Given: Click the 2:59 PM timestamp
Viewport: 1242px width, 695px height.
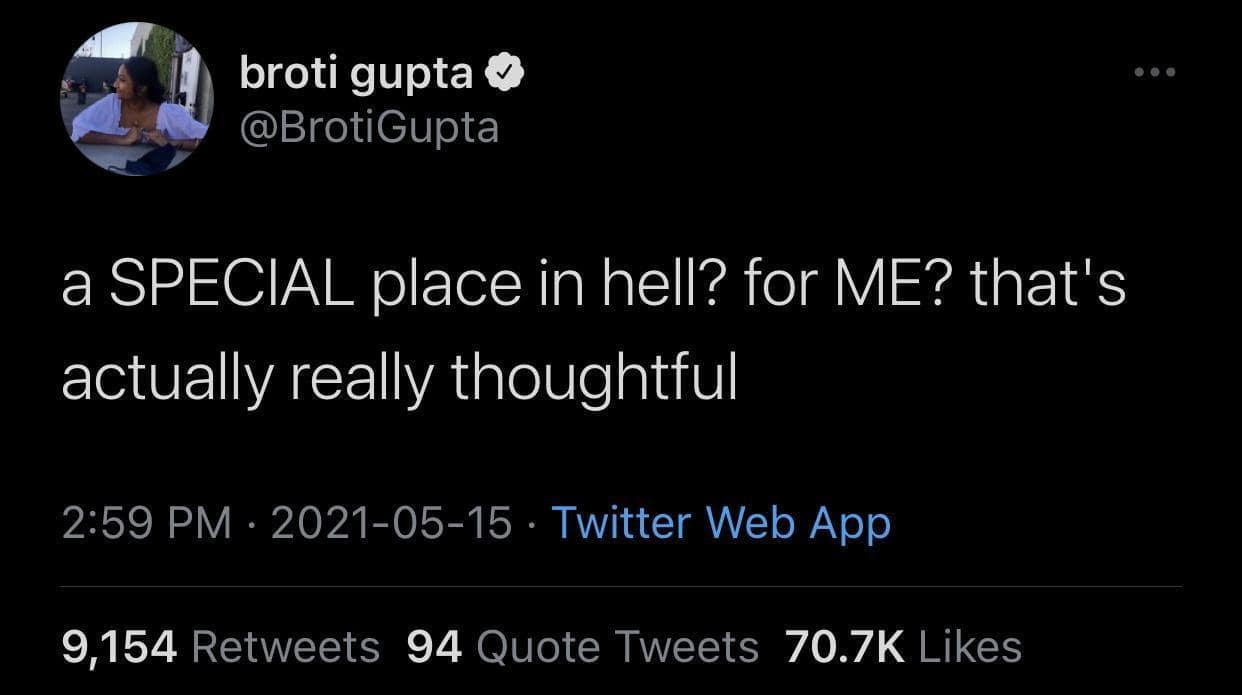Looking at the screenshot, I should (x=146, y=522).
